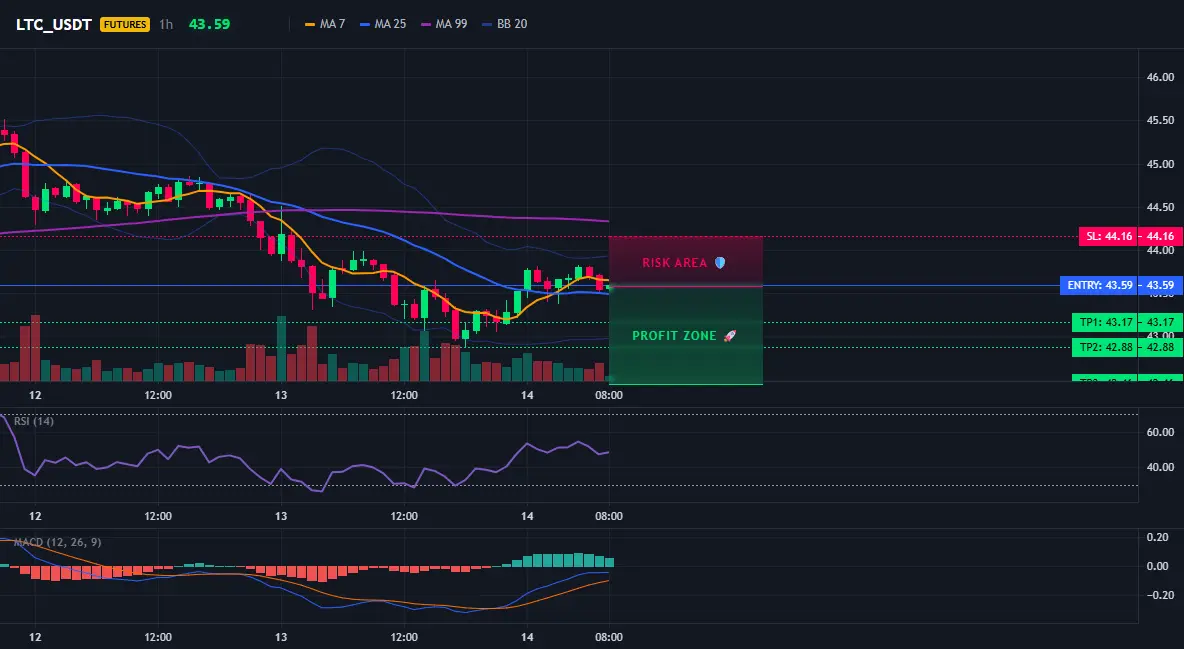The height and width of the screenshot is (649, 1184).
Task: Click the 40.00 level on the RSI axis
Action: [x=1161, y=467]
